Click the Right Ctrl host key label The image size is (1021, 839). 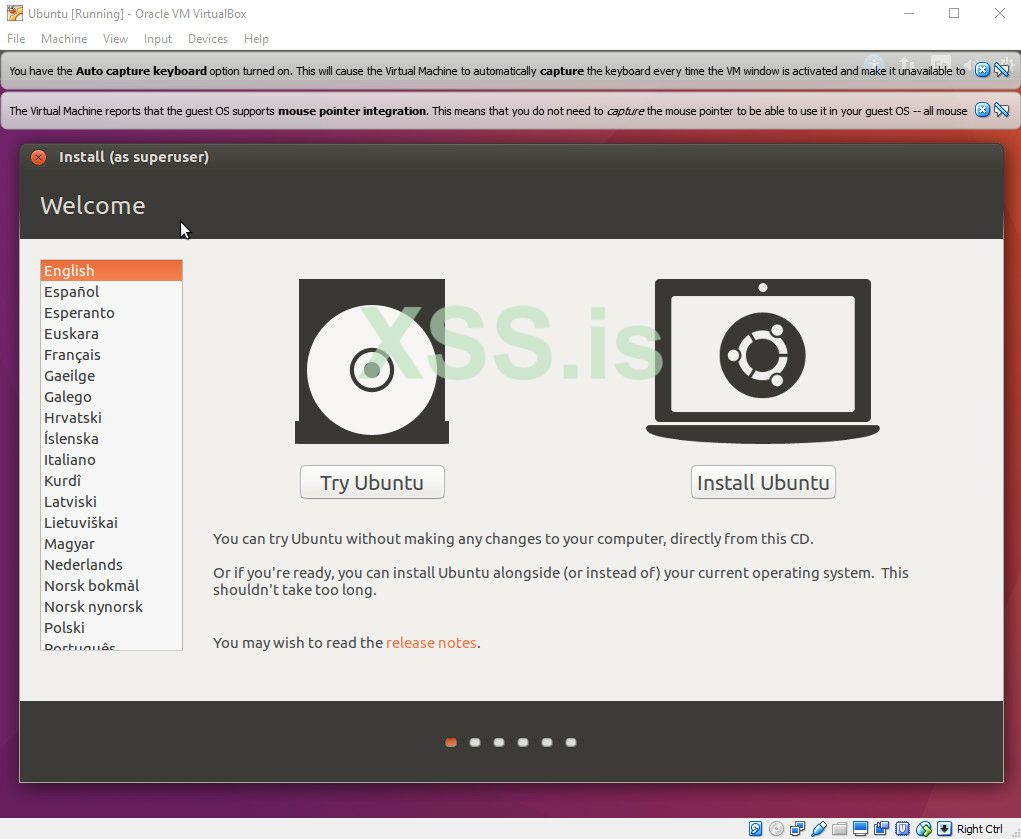click(979, 829)
